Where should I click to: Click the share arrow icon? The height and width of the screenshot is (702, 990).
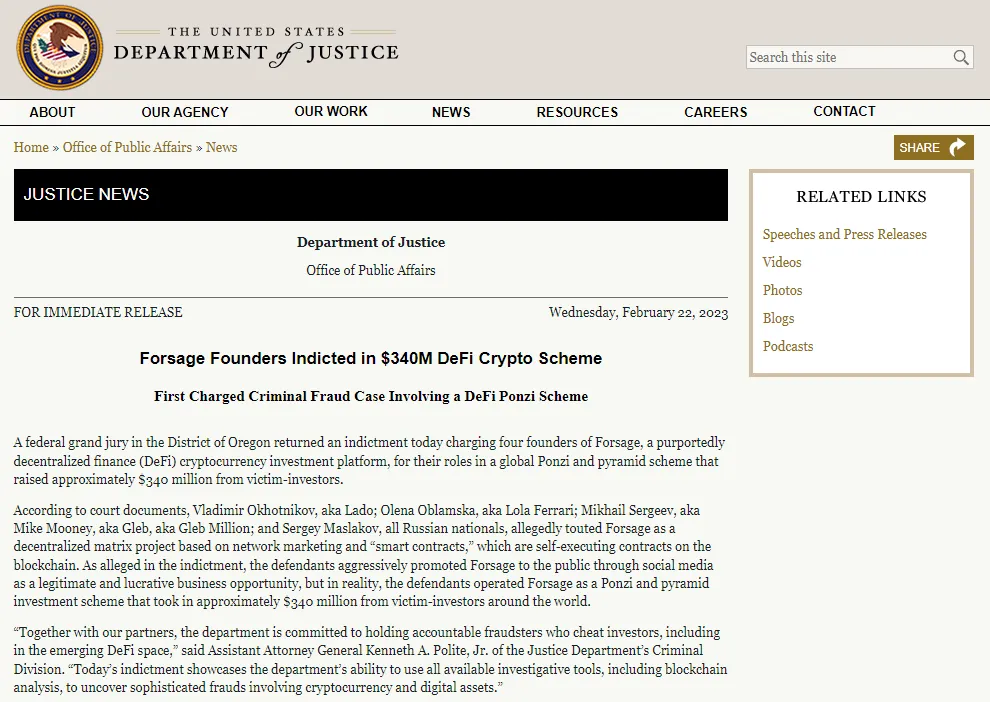[958, 147]
